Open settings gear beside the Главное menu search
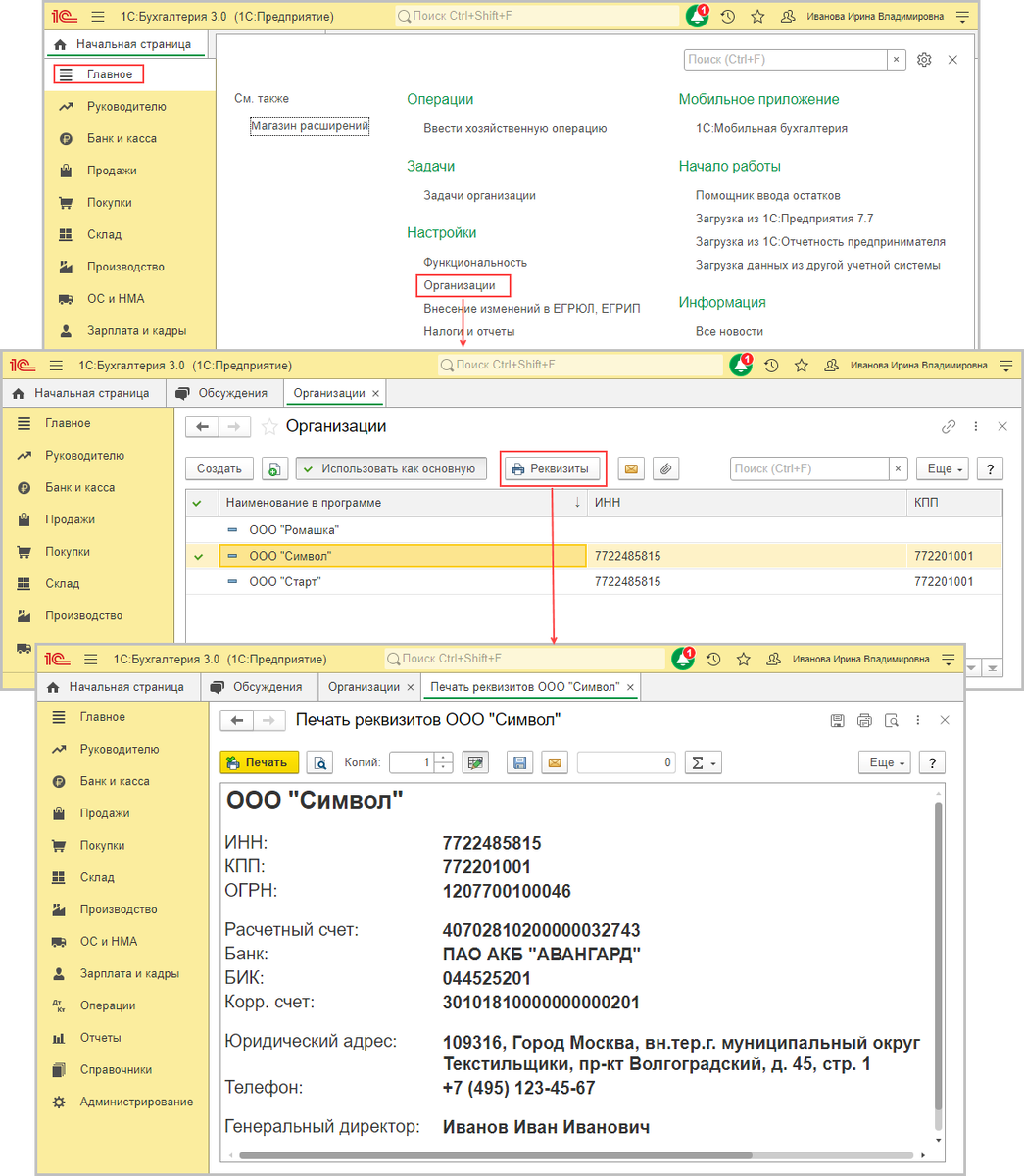This screenshot has height=1176, width=1024. click(x=924, y=60)
